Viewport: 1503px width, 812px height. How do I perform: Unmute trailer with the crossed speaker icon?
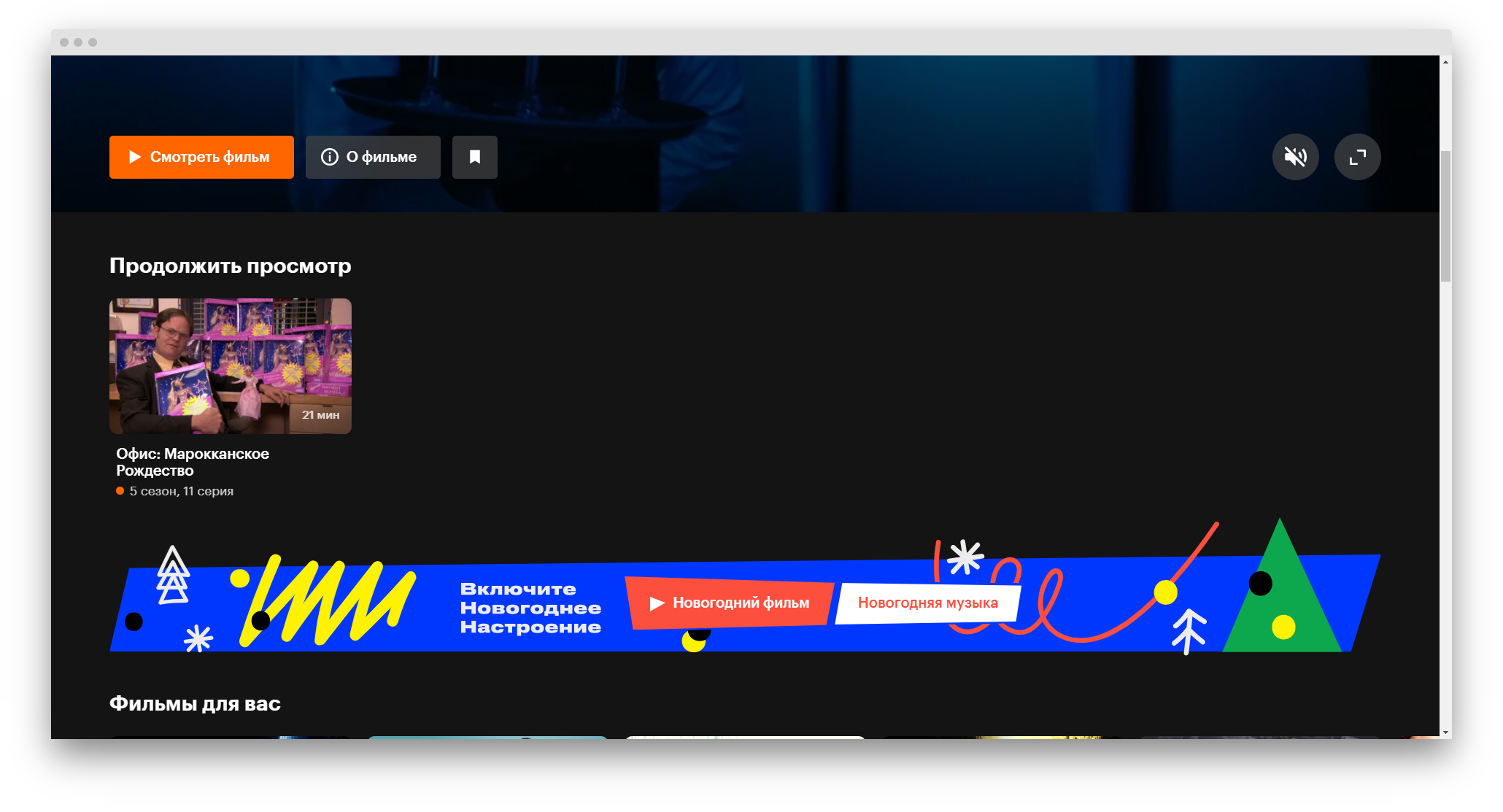1295,157
